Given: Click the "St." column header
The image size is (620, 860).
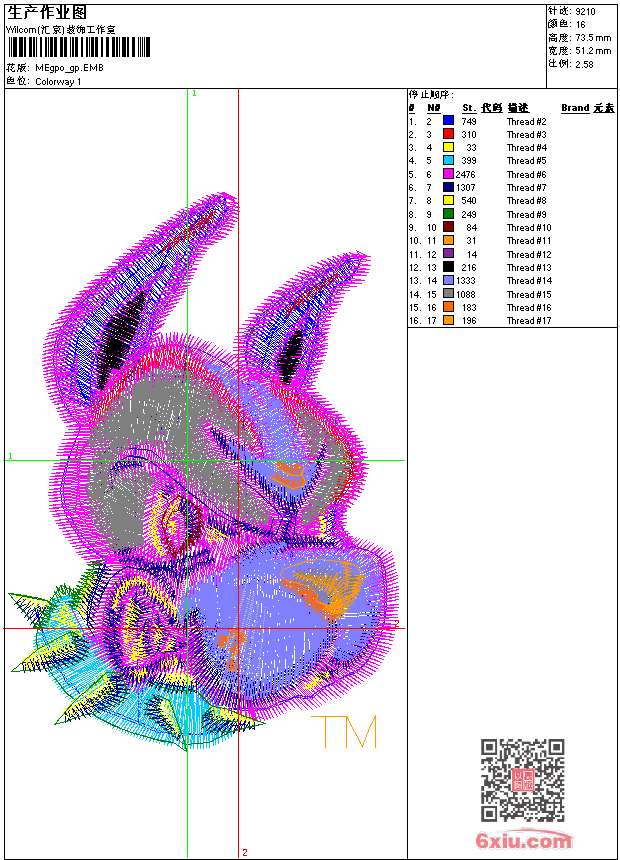Looking at the screenshot, I should [x=469, y=108].
